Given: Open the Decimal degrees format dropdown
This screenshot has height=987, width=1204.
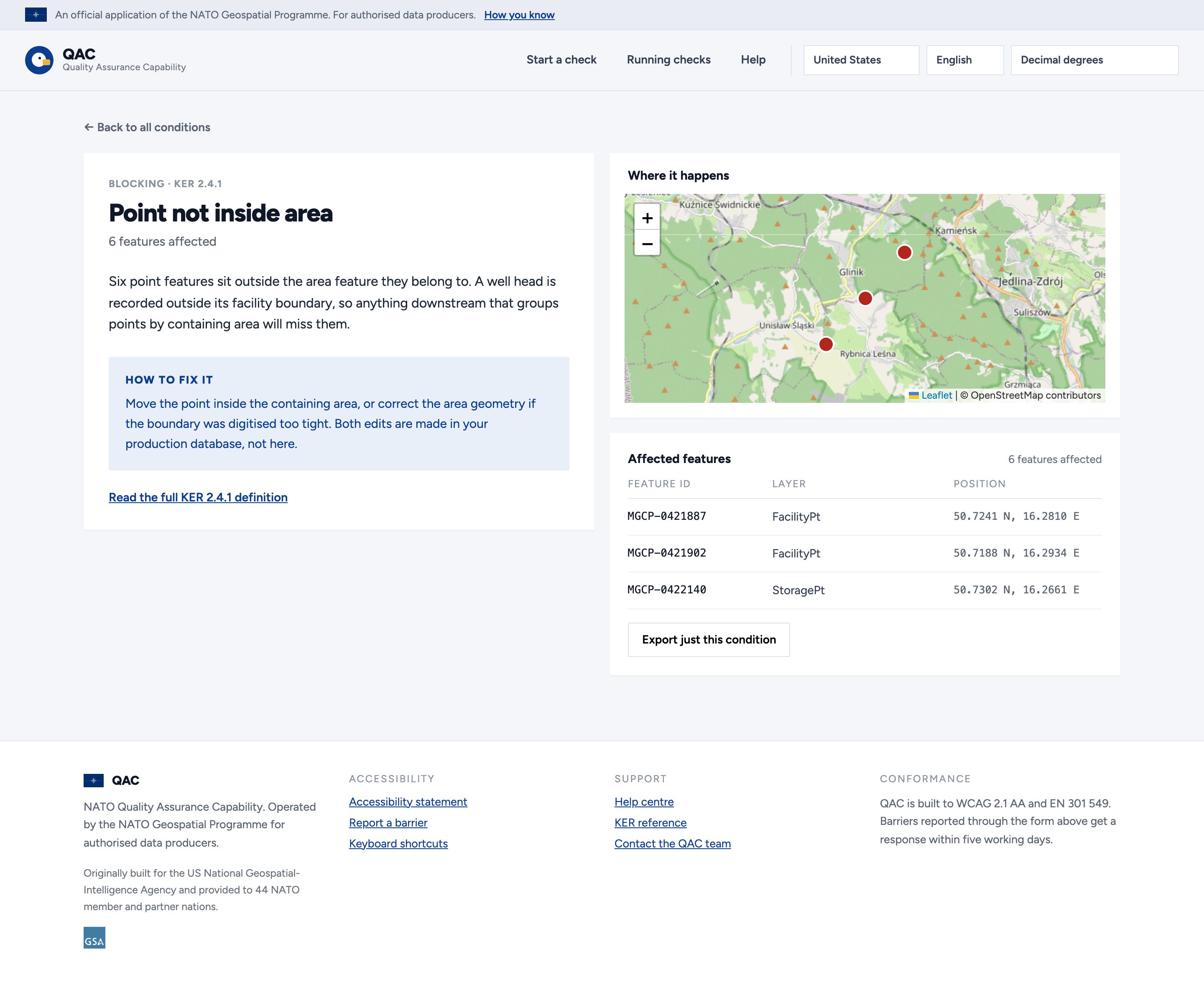Looking at the screenshot, I should point(1094,60).
